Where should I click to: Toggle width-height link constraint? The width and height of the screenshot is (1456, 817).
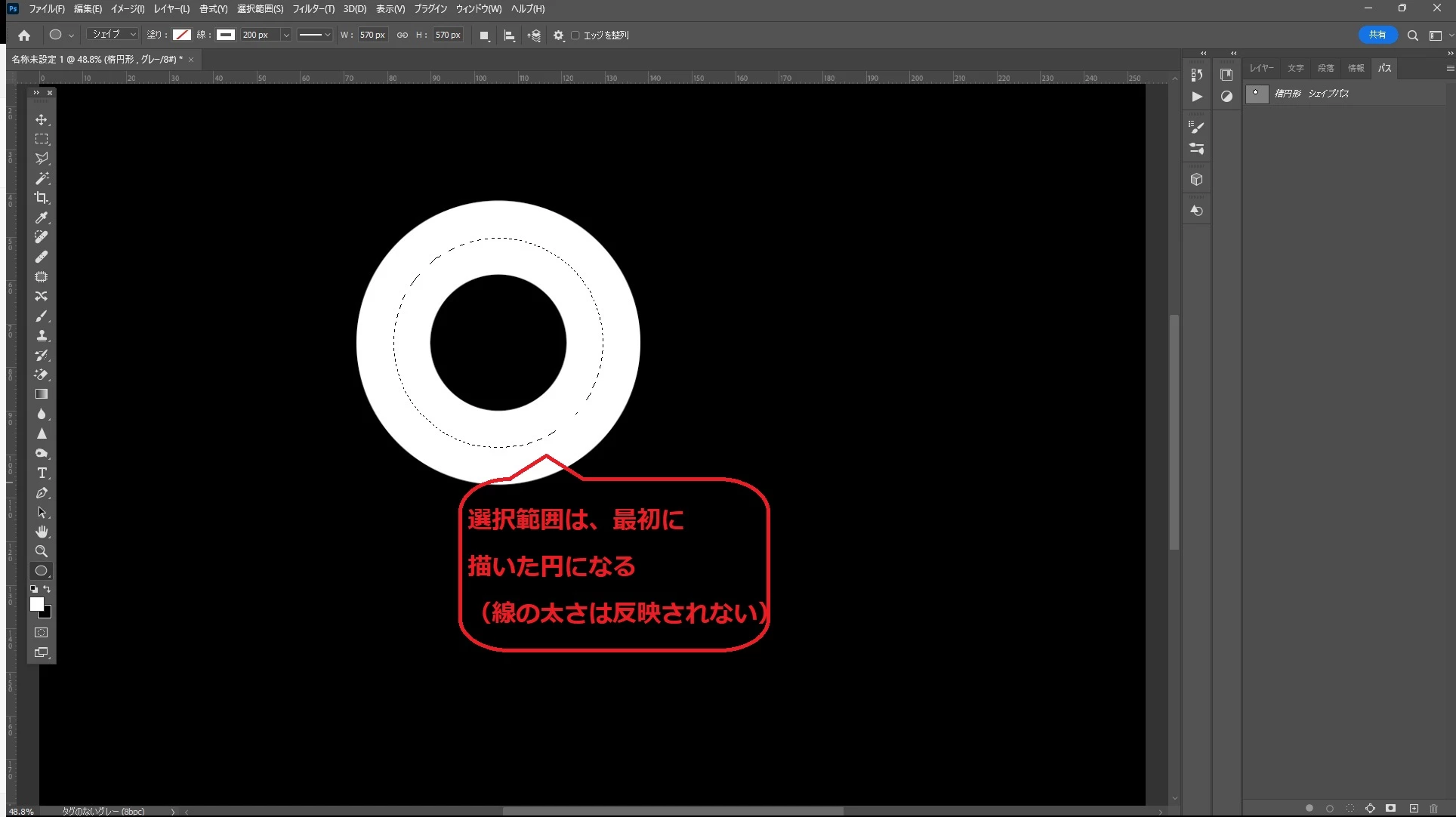(402, 35)
